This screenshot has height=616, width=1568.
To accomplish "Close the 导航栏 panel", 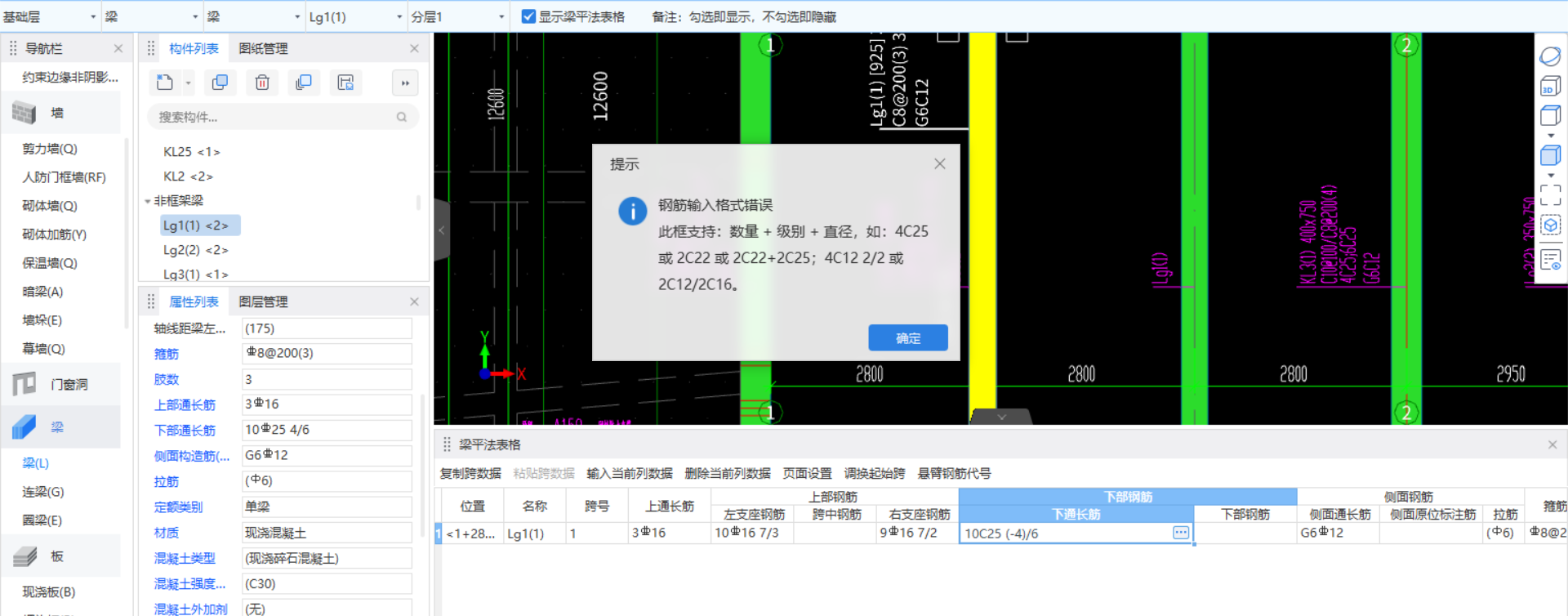I will [x=118, y=48].
